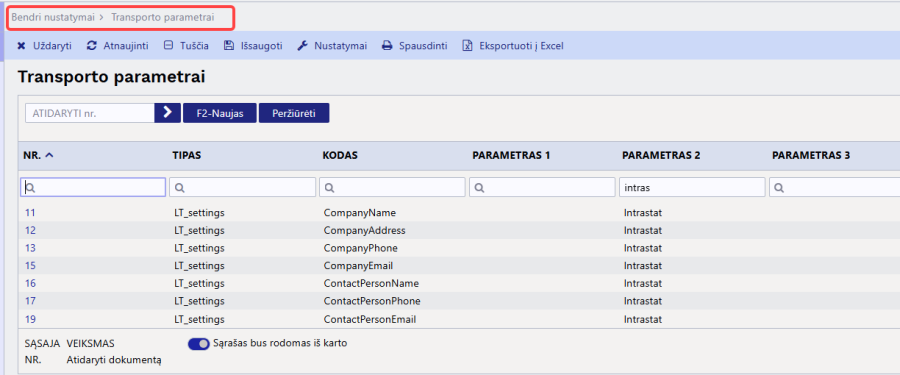Click the Tuščia toolbar label

pos(194,46)
